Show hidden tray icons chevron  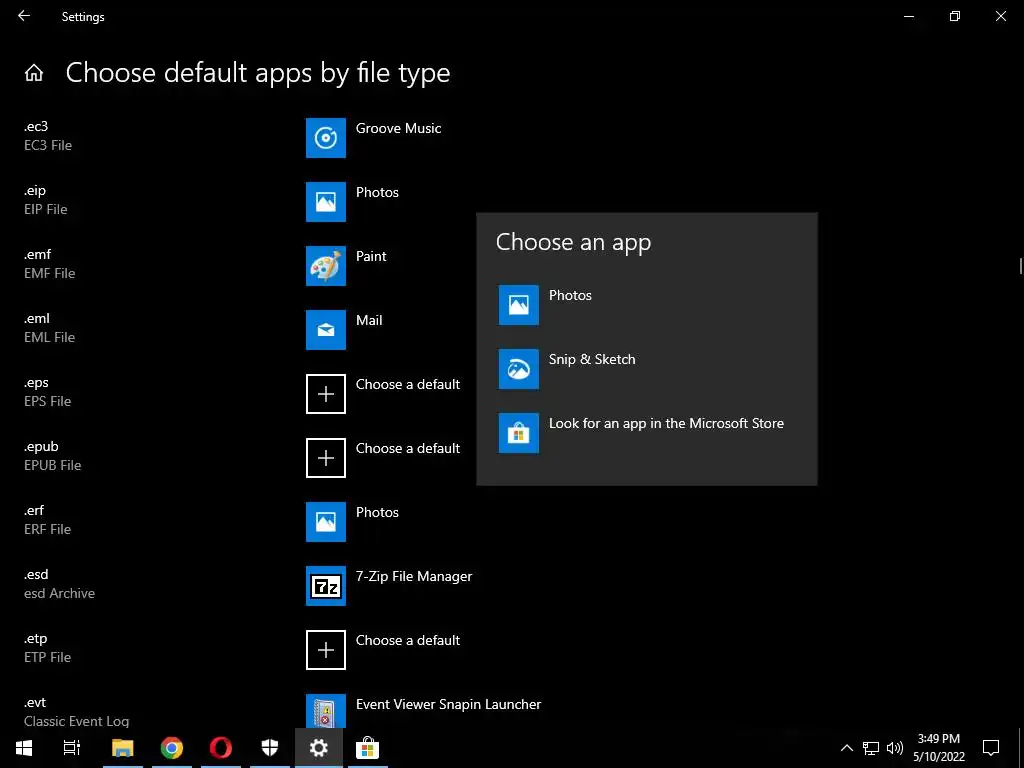[846, 748]
